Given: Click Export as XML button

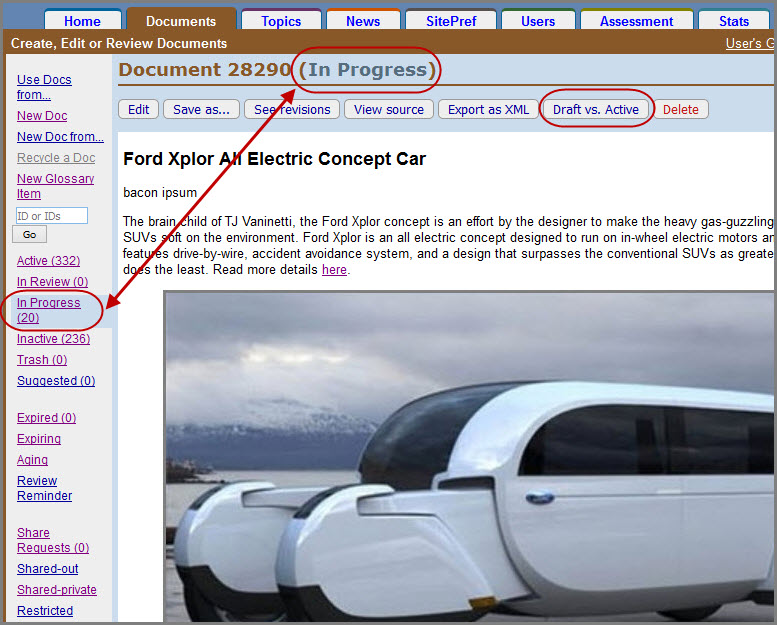Looking at the screenshot, I should (x=488, y=110).
